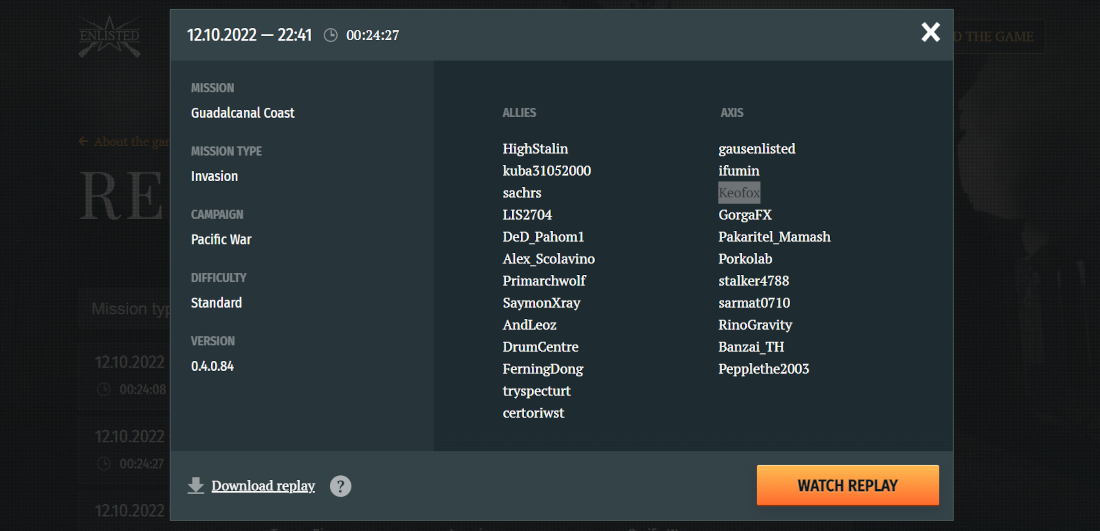This screenshot has width=1100, height=531.
Task: Click the clock icon beside replay duration
Action: pyautogui.click(x=330, y=35)
